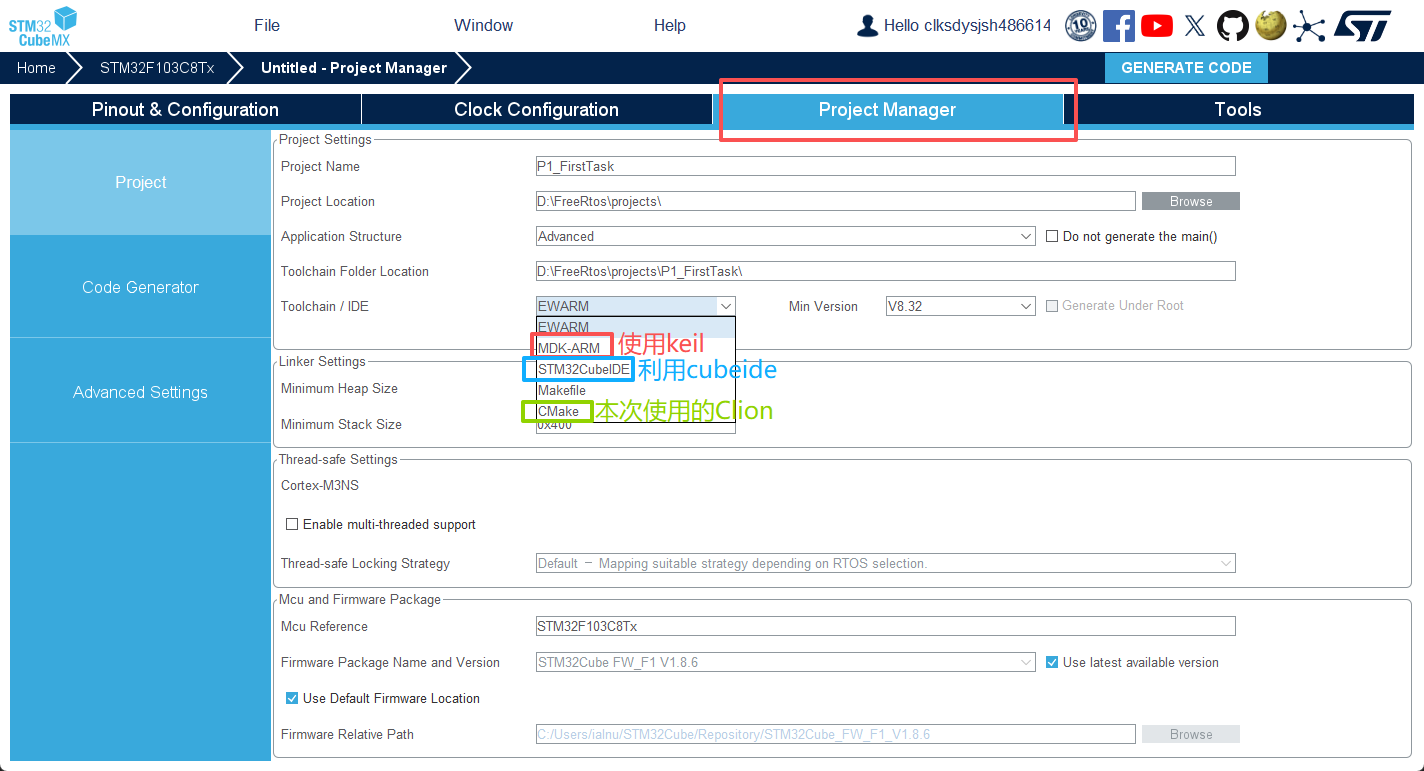Open the Window menu

click(483, 26)
